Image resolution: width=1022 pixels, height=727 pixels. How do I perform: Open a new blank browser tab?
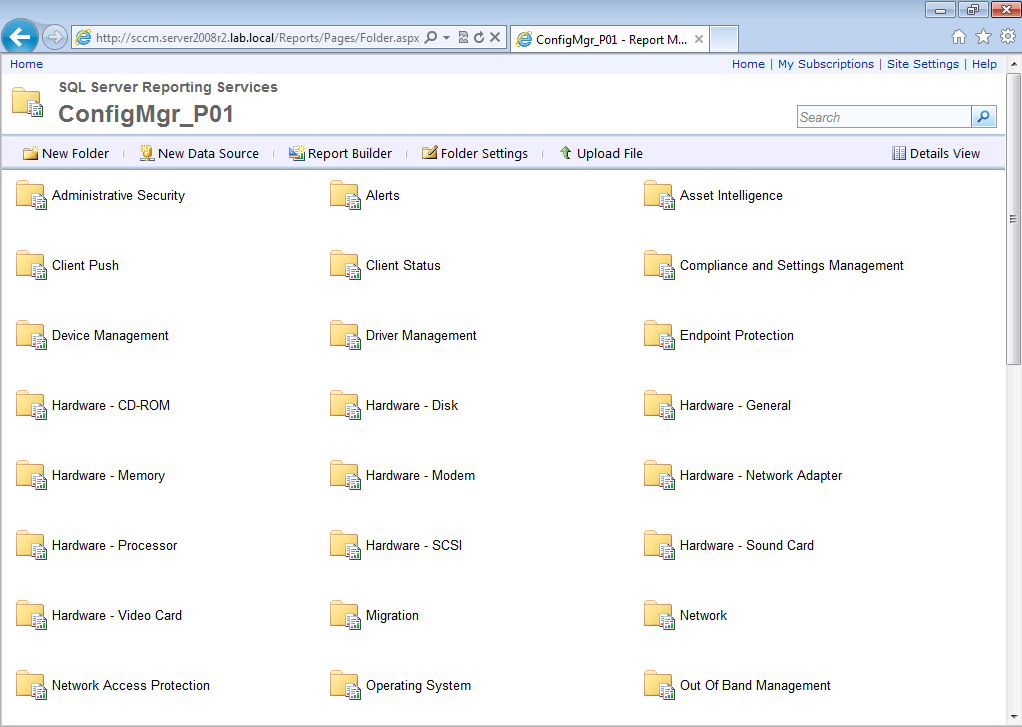coord(723,39)
